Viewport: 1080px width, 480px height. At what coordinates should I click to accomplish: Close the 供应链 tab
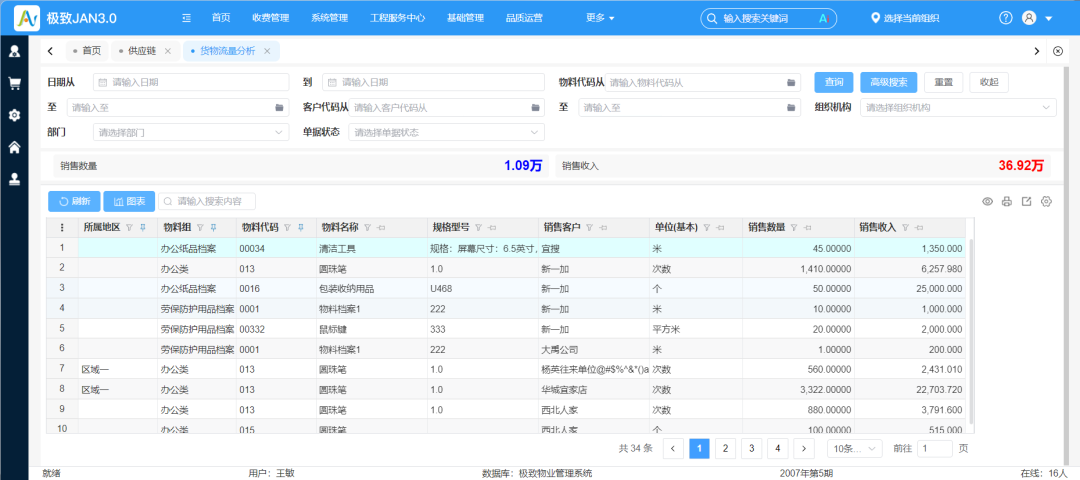pos(167,51)
